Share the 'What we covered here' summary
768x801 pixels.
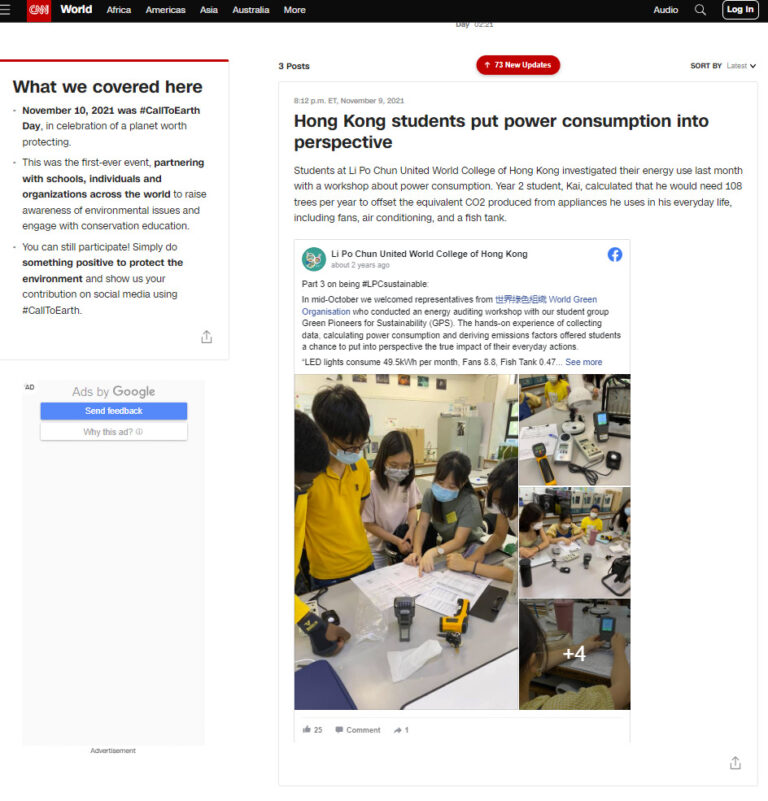pos(206,337)
